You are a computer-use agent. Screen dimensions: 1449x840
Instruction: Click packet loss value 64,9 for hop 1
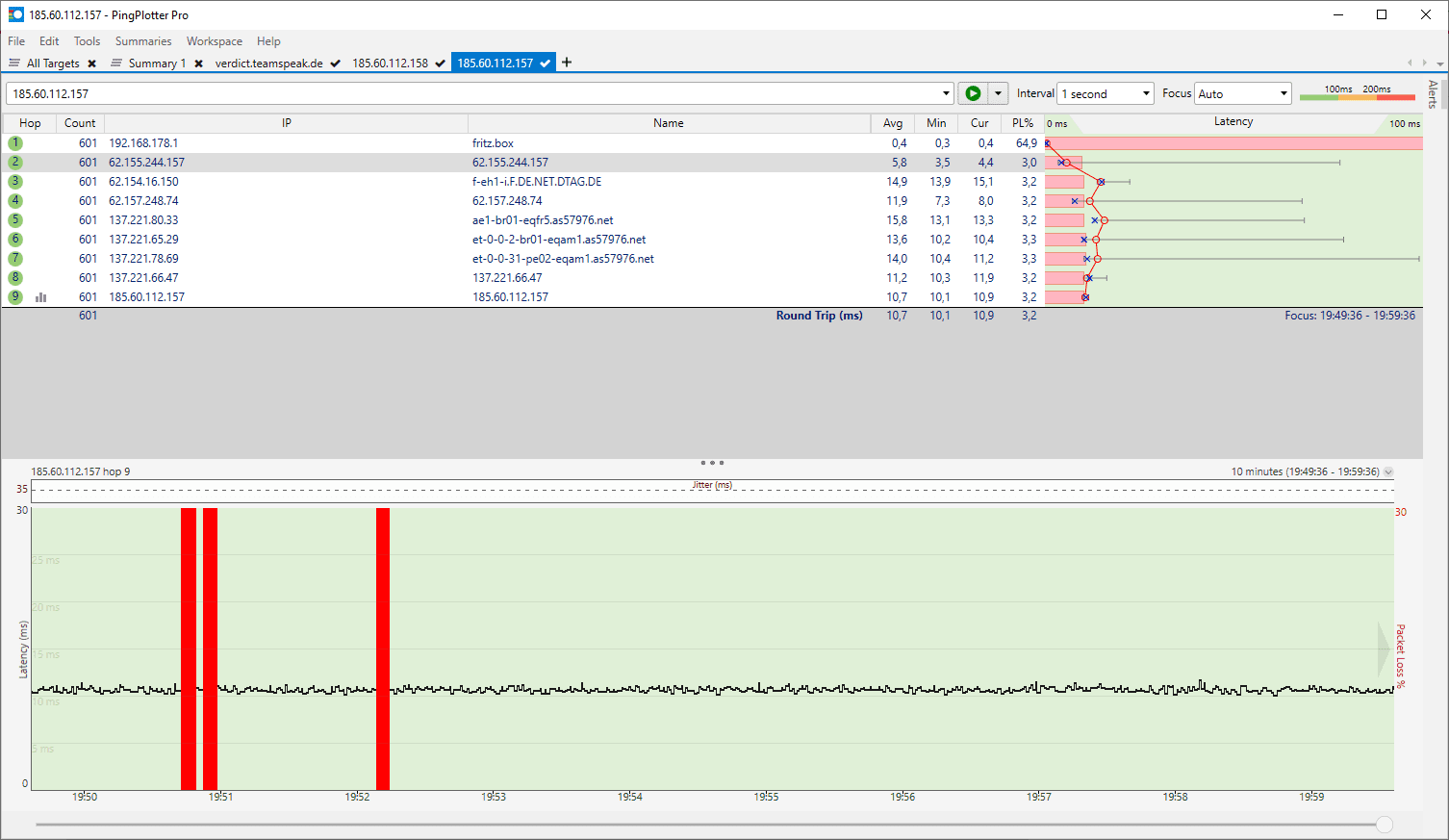1027,143
